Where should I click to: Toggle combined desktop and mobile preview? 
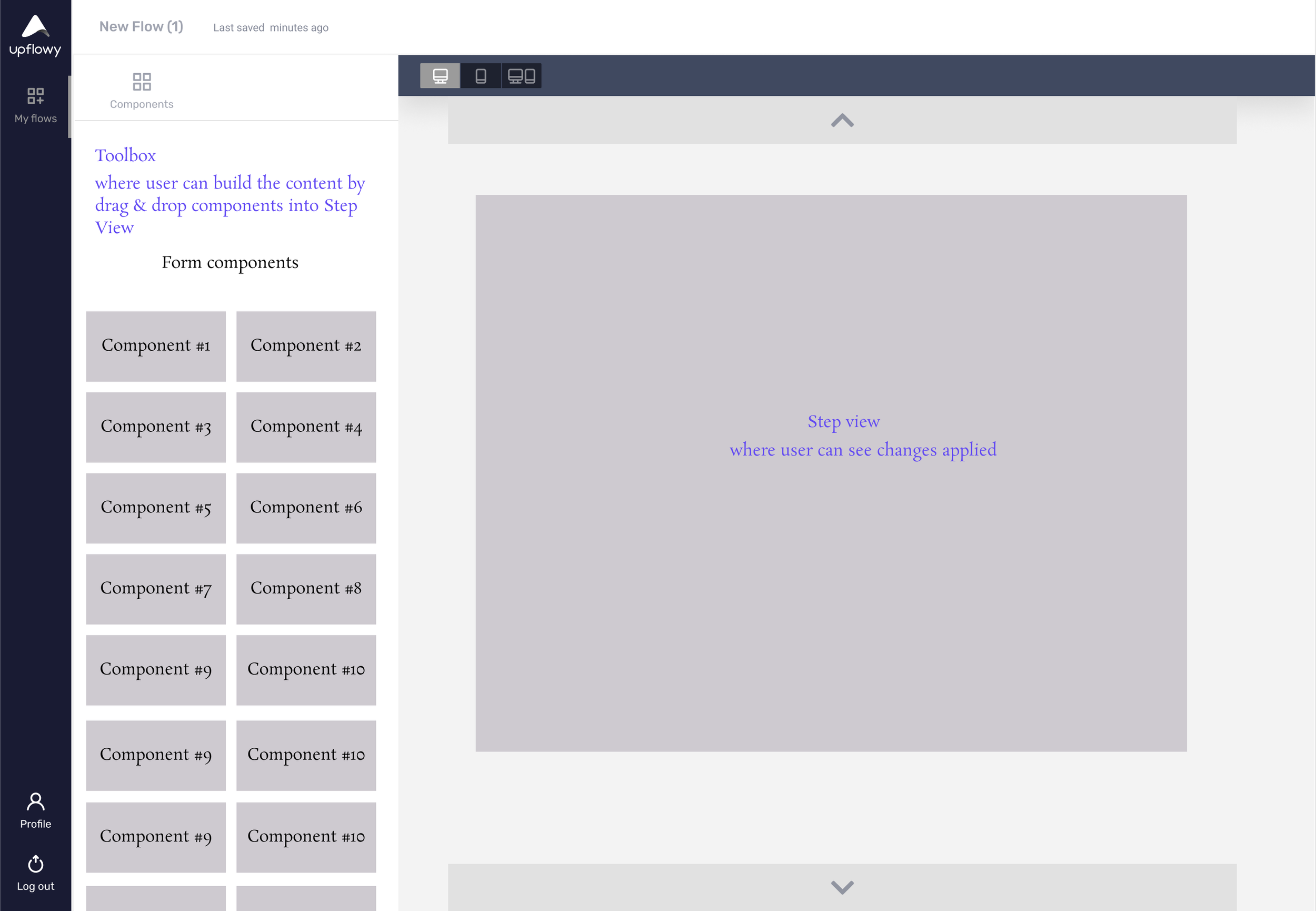point(521,76)
